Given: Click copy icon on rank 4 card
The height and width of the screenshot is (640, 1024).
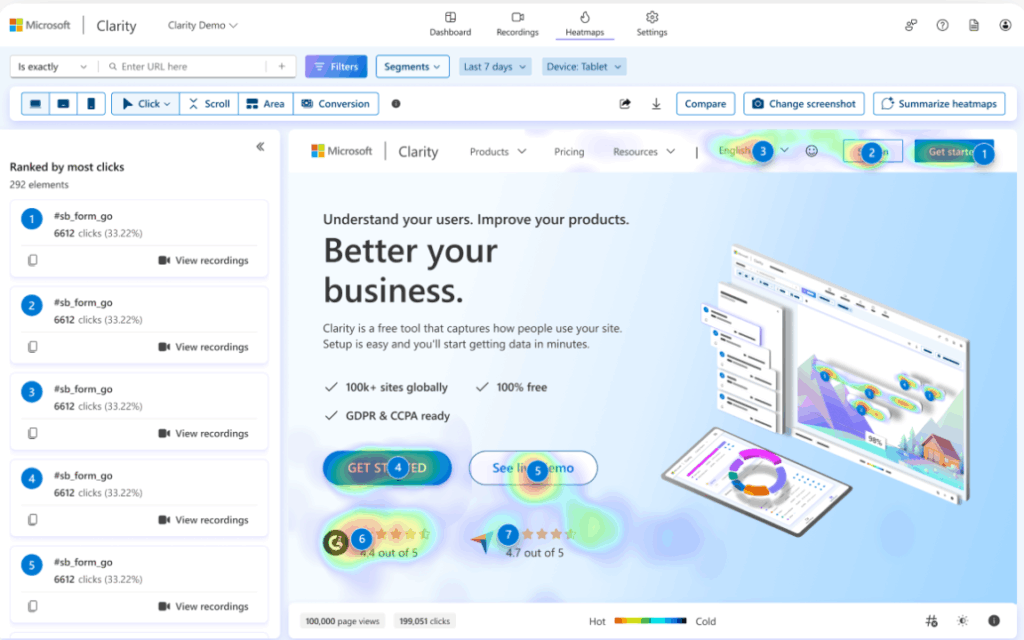Looking at the screenshot, I should point(33,520).
